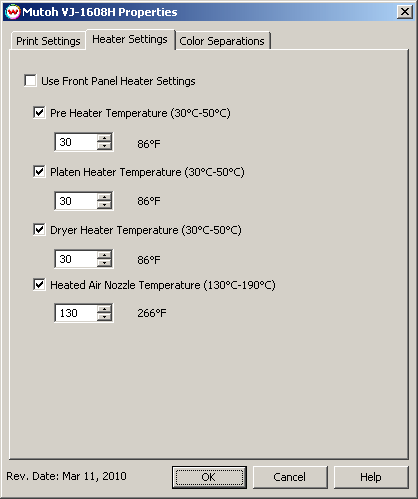Increase Platen Heater temperature with up arrow
This screenshot has height=499, width=418.
point(105,197)
